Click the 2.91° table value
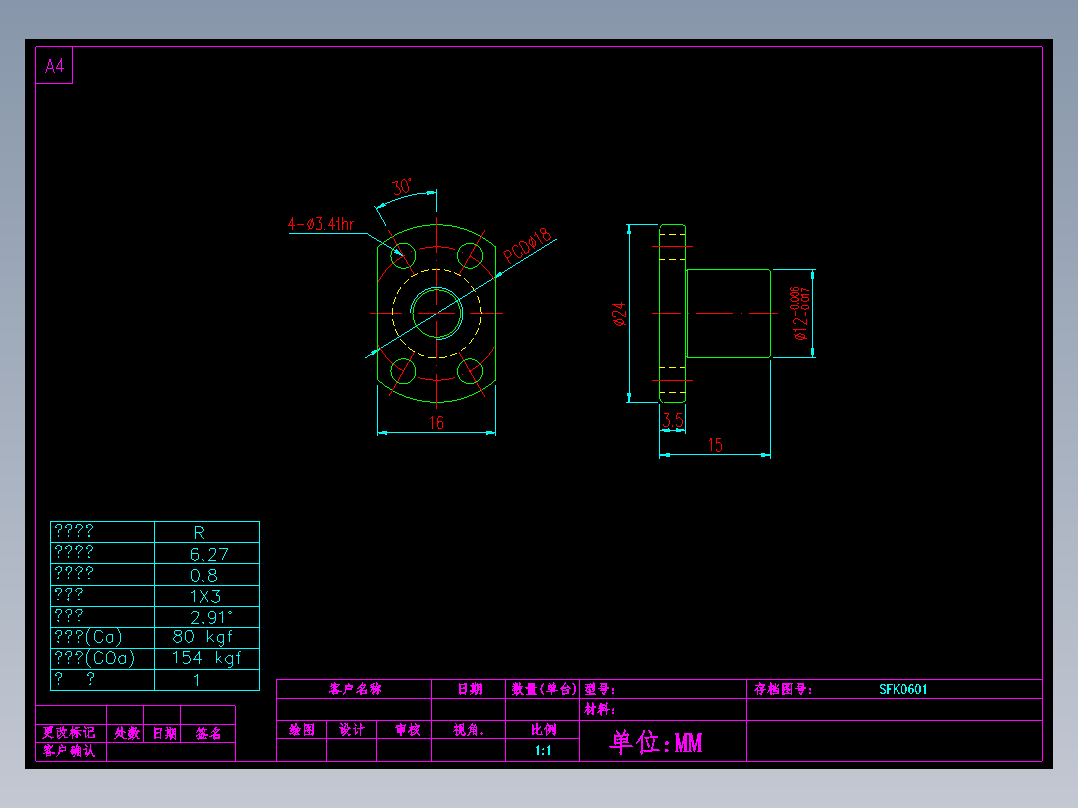 click(211, 617)
